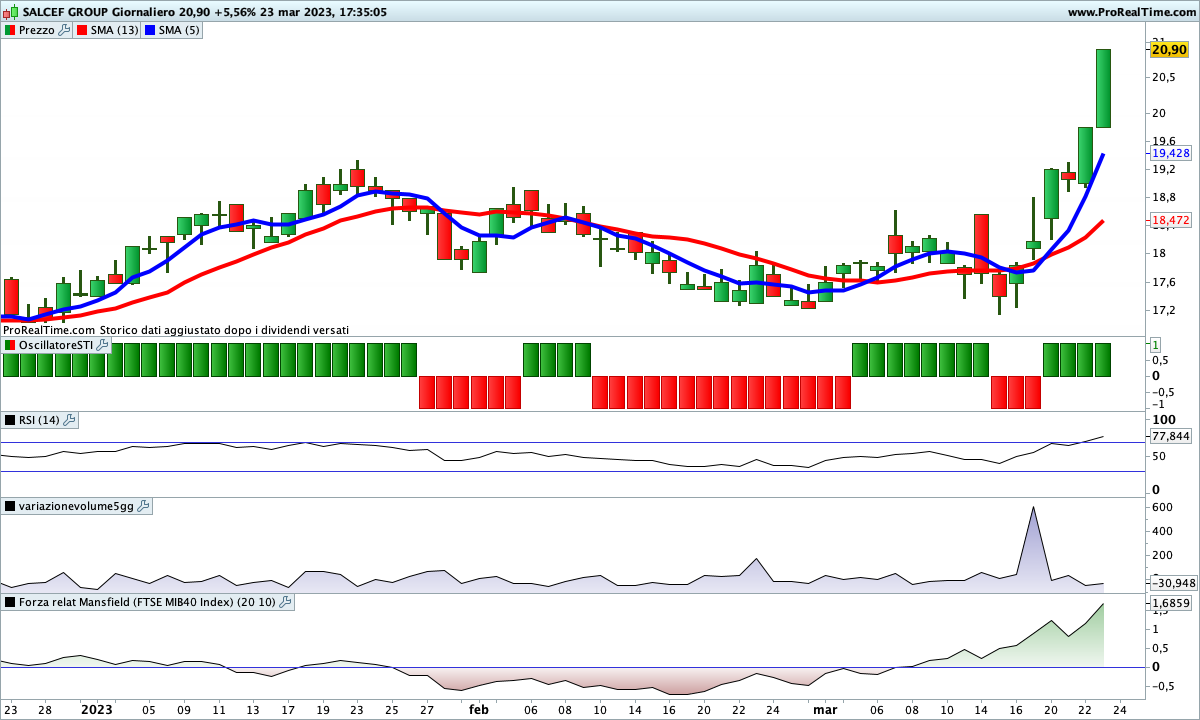1200x720 pixels.
Task: Click the feb month label on date axis
Action: [x=479, y=709]
